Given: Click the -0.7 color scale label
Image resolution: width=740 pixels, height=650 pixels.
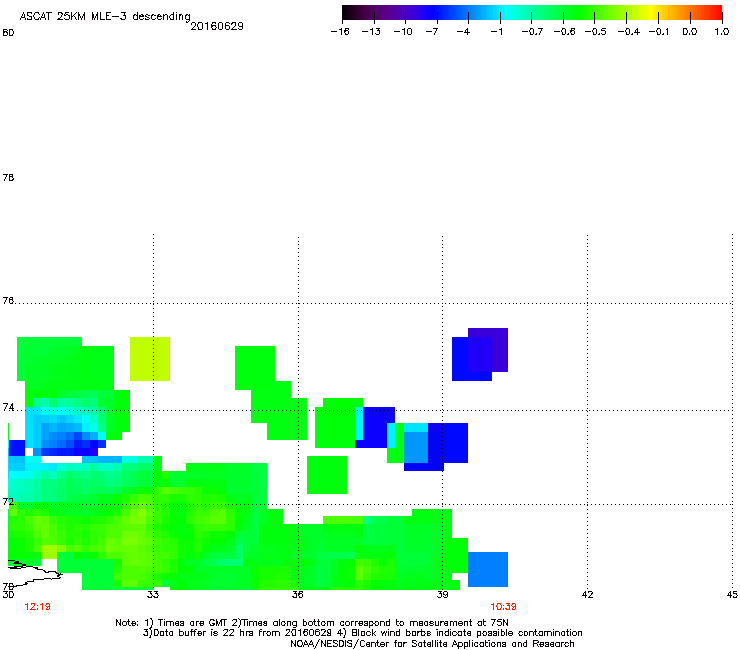Looking at the screenshot, I should (x=532, y=32).
